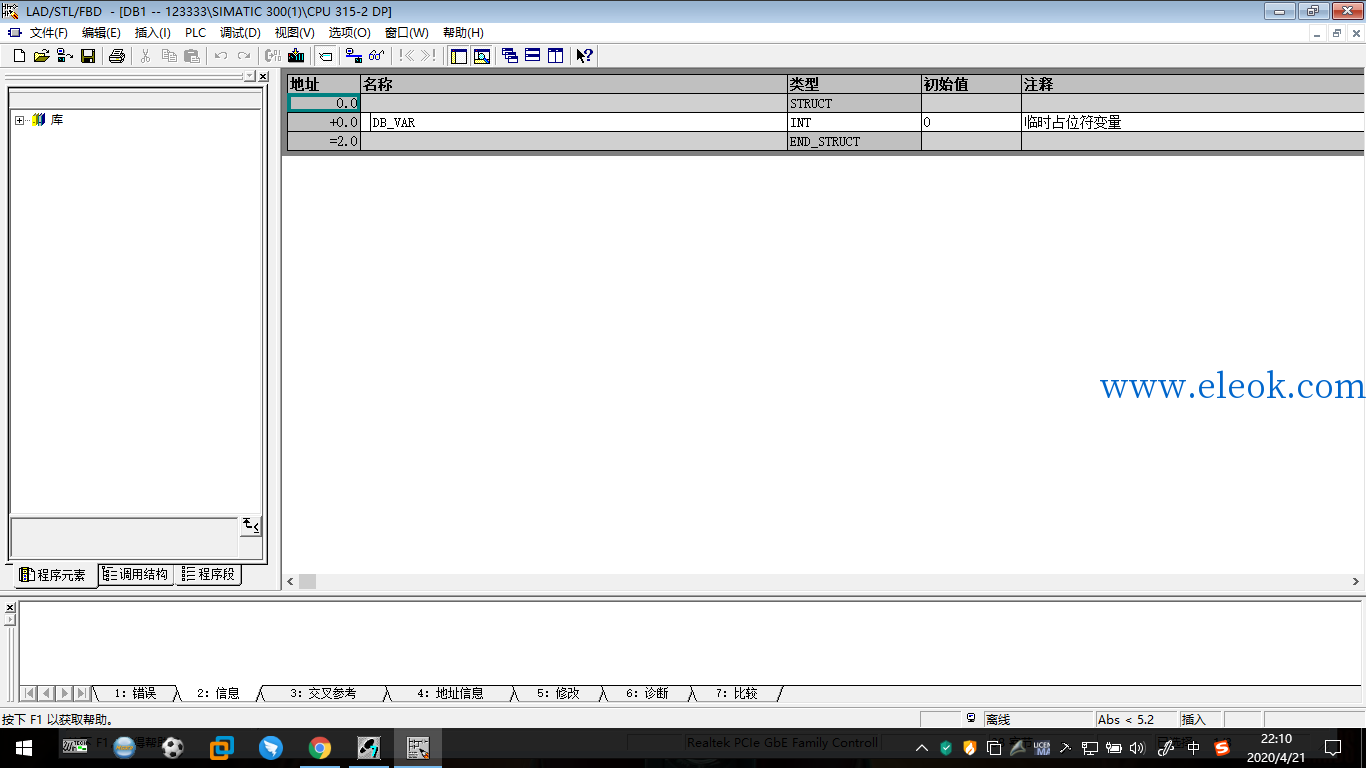Click the initial value cell containing 0
The height and width of the screenshot is (768, 1366).
(971, 123)
